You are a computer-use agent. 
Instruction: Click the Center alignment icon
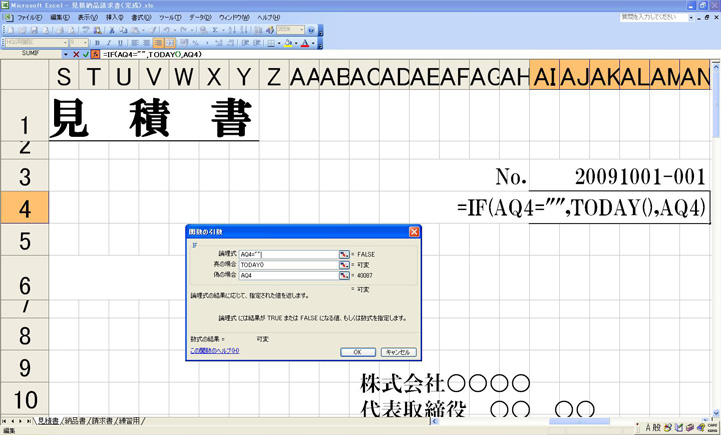(x=147, y=43)
